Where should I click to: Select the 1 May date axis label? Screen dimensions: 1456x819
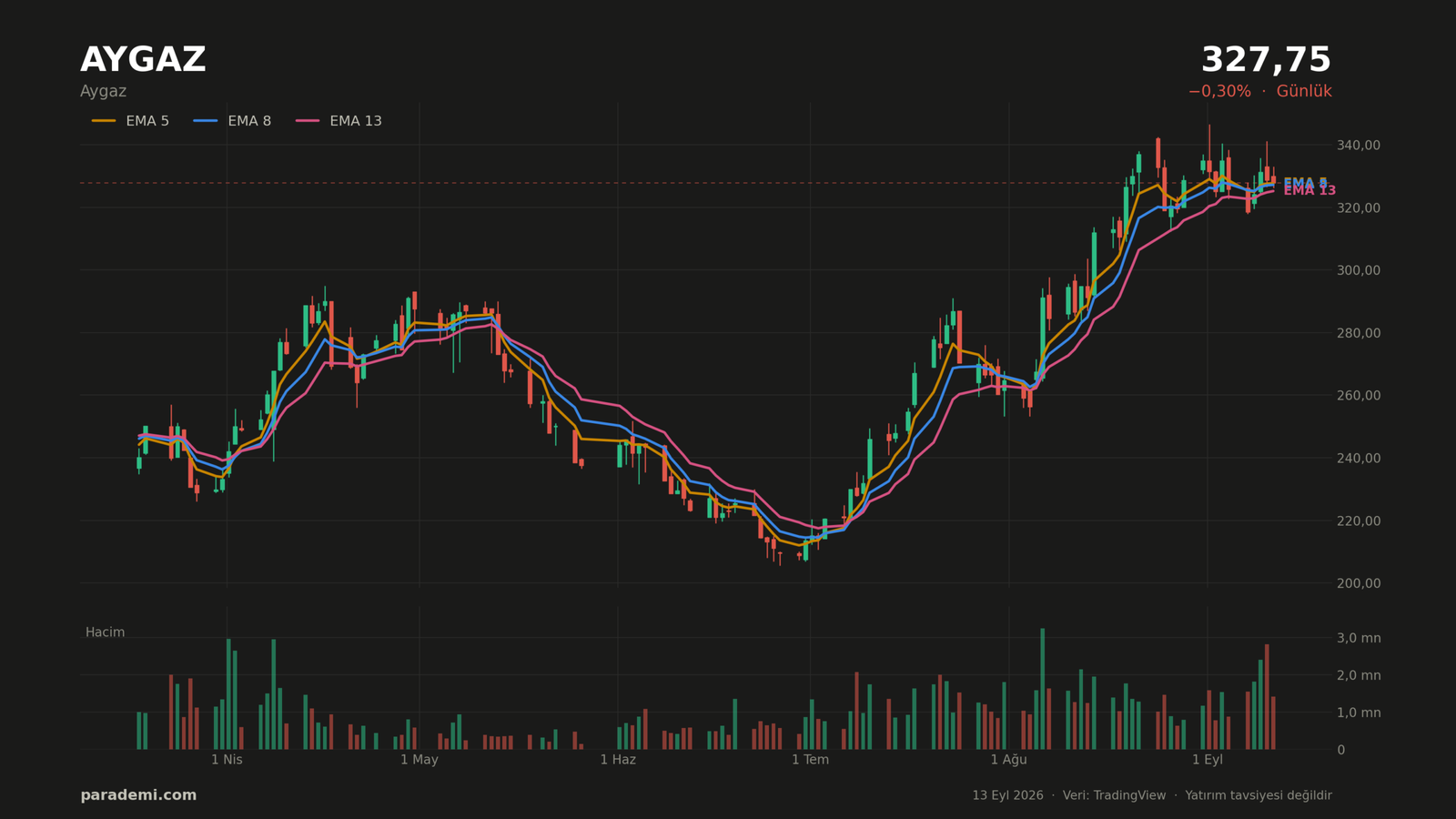point(419,760)
